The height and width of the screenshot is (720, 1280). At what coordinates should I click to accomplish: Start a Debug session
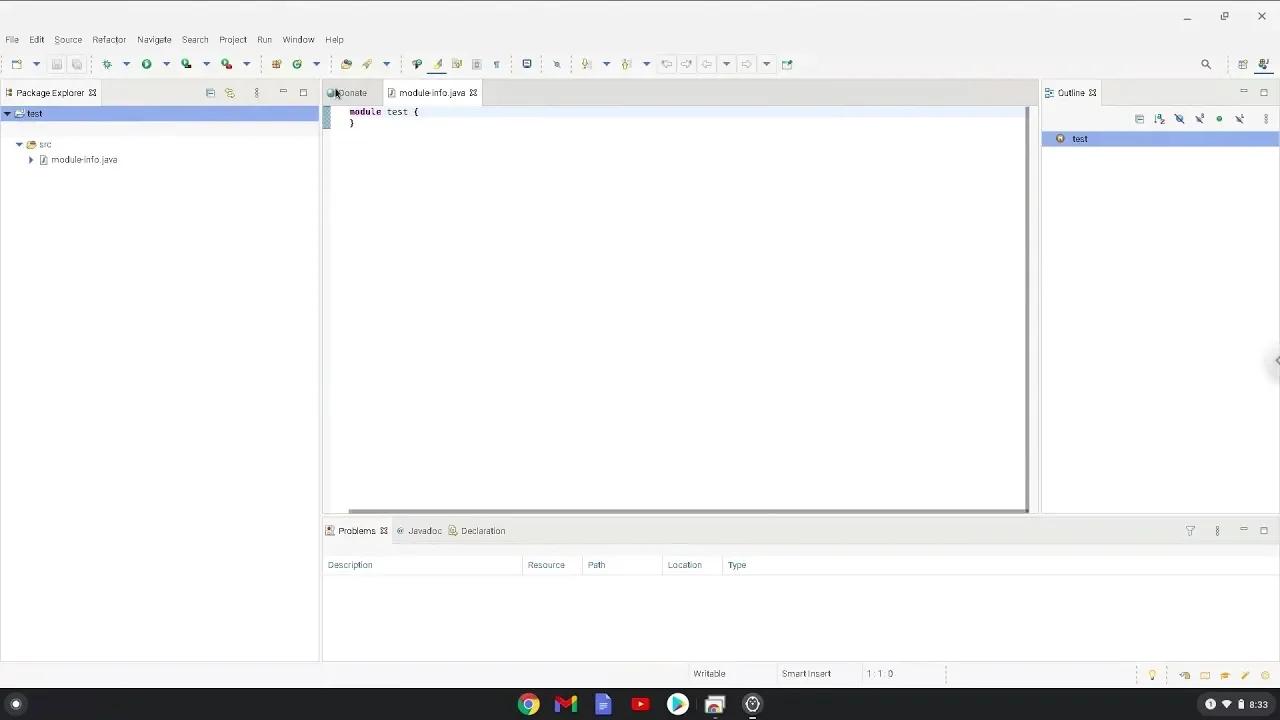[107, 64]
